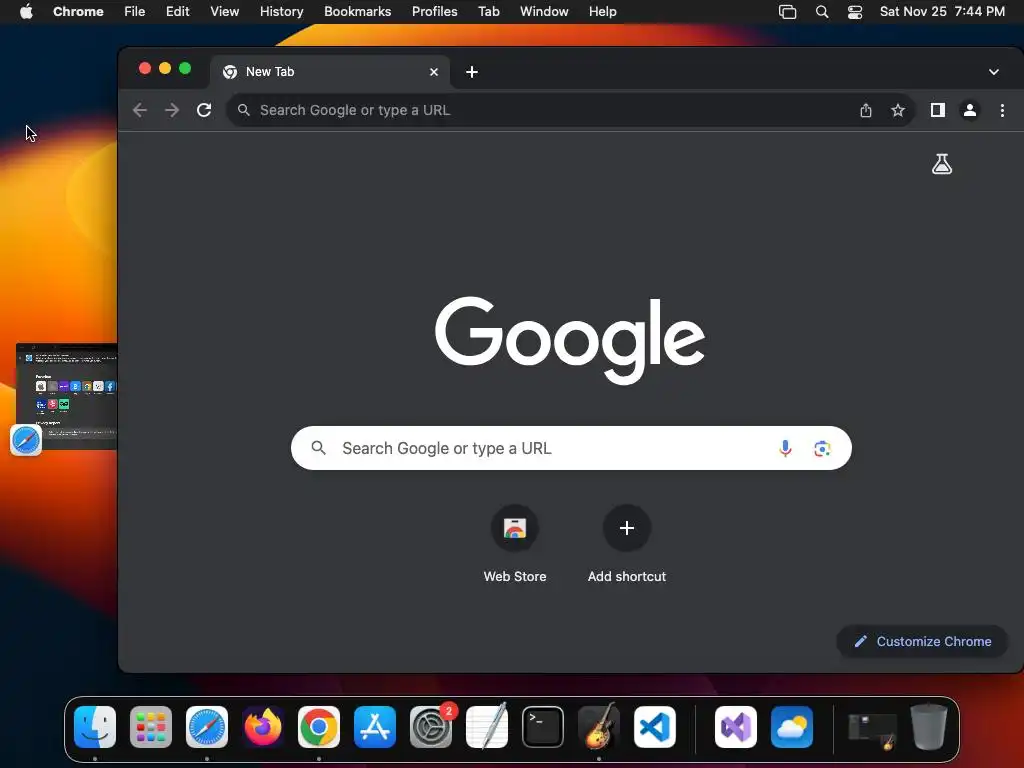Open Launchpad from the Dock
Screen dimensions: 1024x768
[x=151, y=727]
